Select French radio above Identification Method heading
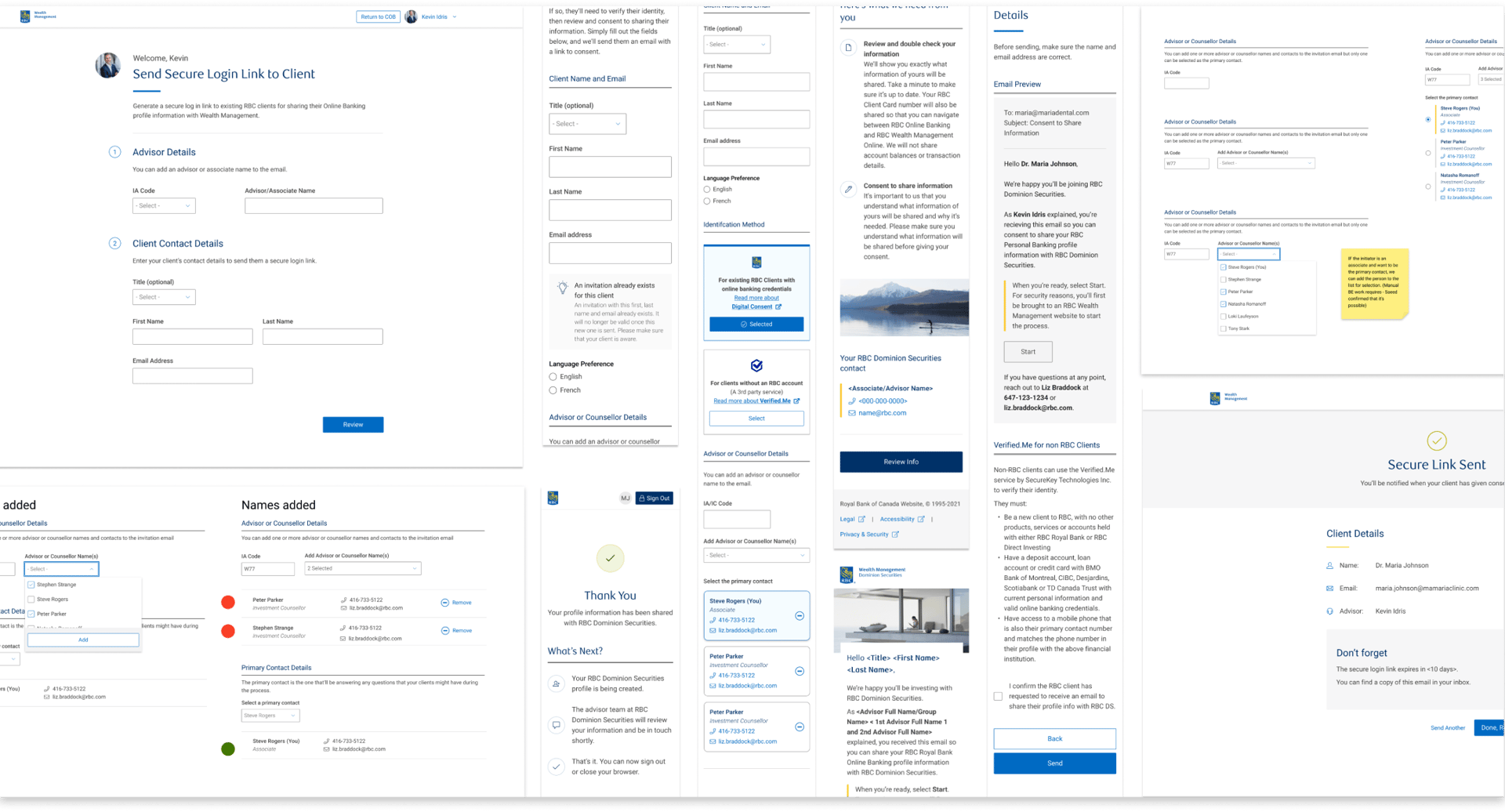Screen dimensions: 1505x812 click(x=707, y=201)
